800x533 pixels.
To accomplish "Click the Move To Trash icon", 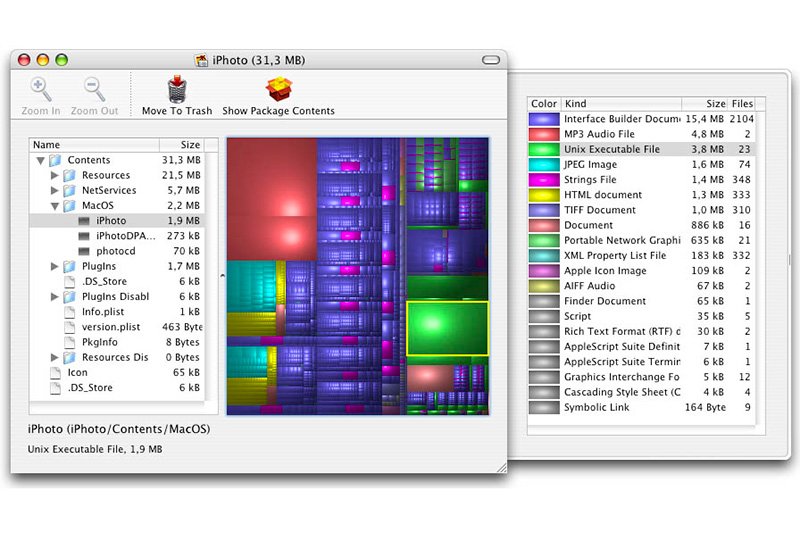I will click(x=175, y=88).
